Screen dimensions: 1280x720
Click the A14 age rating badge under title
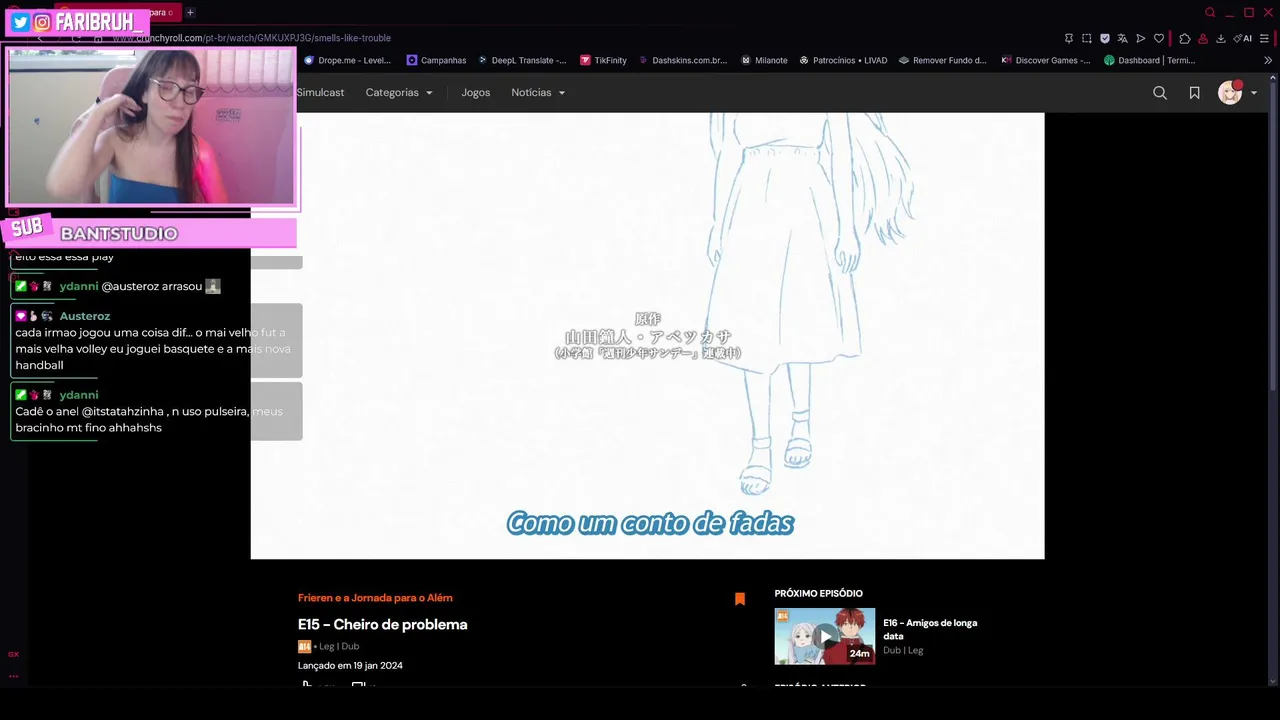(304, 647)
